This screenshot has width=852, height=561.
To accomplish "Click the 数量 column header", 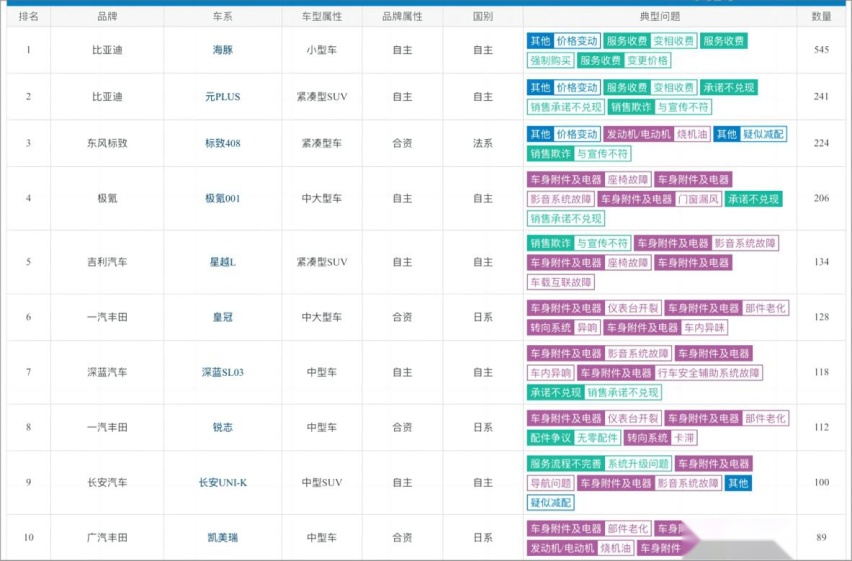I will (x=822, y=16).
